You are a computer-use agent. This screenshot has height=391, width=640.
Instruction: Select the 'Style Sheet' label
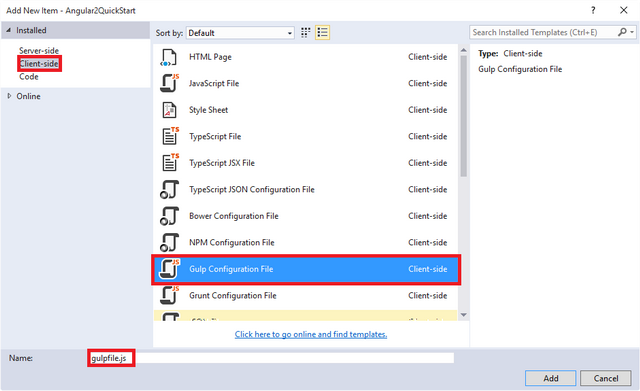click(x=209, y=110)
